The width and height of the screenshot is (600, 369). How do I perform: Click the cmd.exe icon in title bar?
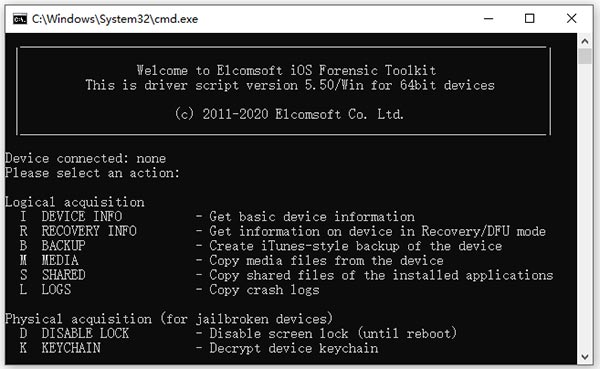20,19
